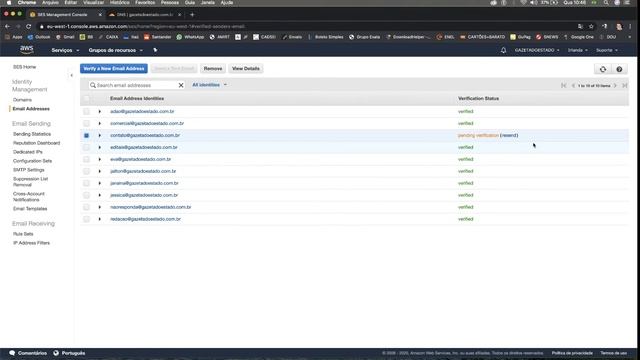
Task: Check the janaina@gazetadoestado.com.br row checkbox
Action: pyautogui.click(x=87, y=183)
